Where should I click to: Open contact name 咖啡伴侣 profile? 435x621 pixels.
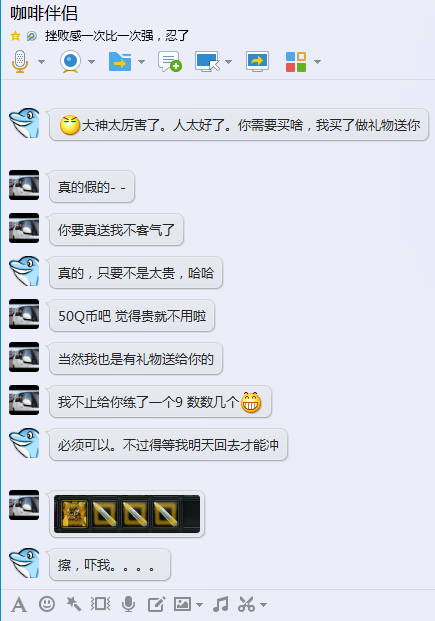click(x=44, y=13)
